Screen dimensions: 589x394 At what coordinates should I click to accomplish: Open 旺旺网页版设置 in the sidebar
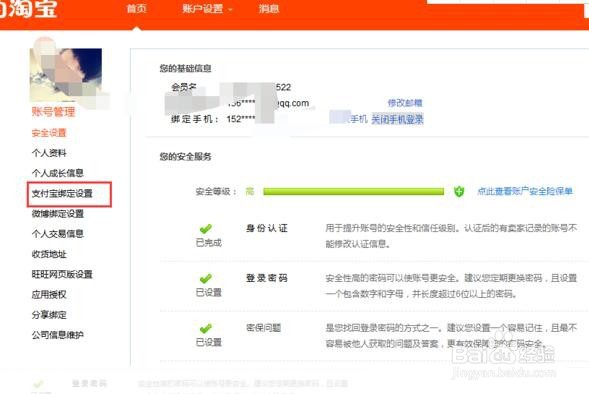[x=62, y=275]
